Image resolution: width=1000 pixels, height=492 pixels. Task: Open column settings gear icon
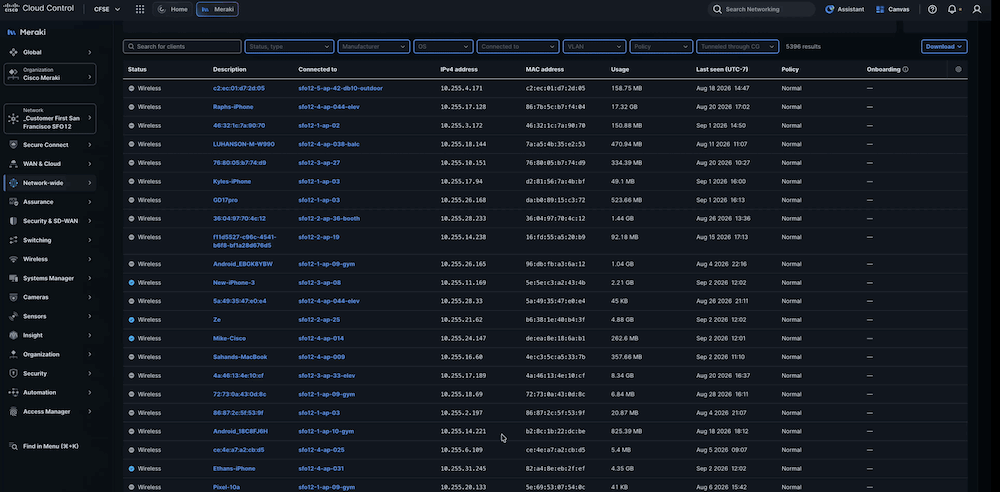[x=958, y=70]
